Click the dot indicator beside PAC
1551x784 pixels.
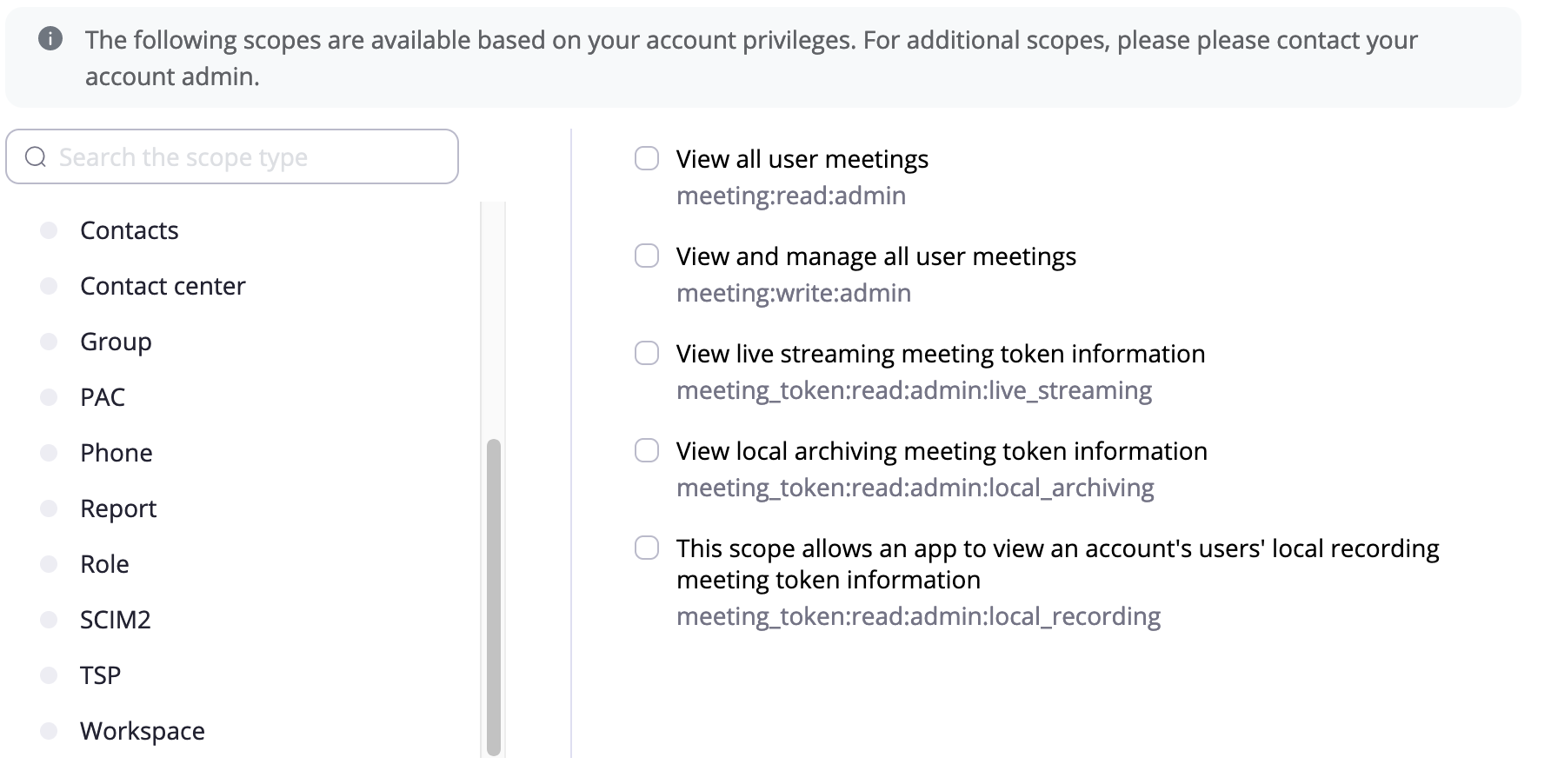(x=49, y=397)
